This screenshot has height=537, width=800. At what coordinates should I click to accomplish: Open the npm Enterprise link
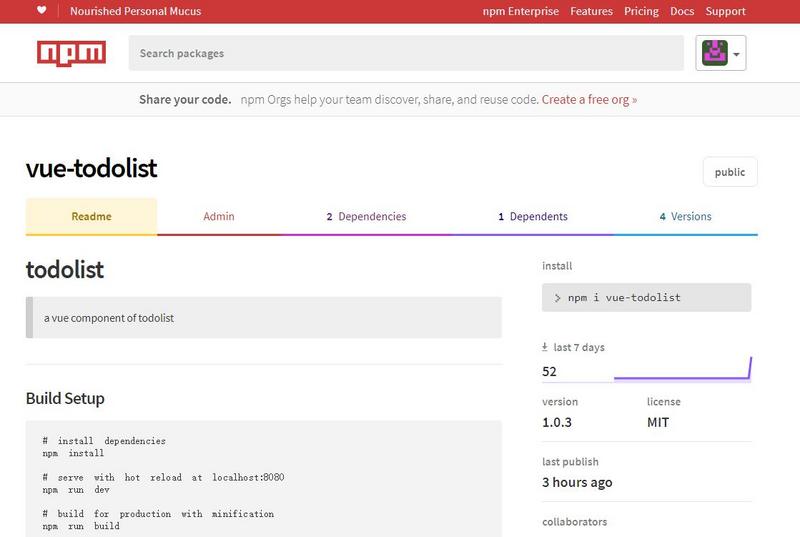click(520, 11)
